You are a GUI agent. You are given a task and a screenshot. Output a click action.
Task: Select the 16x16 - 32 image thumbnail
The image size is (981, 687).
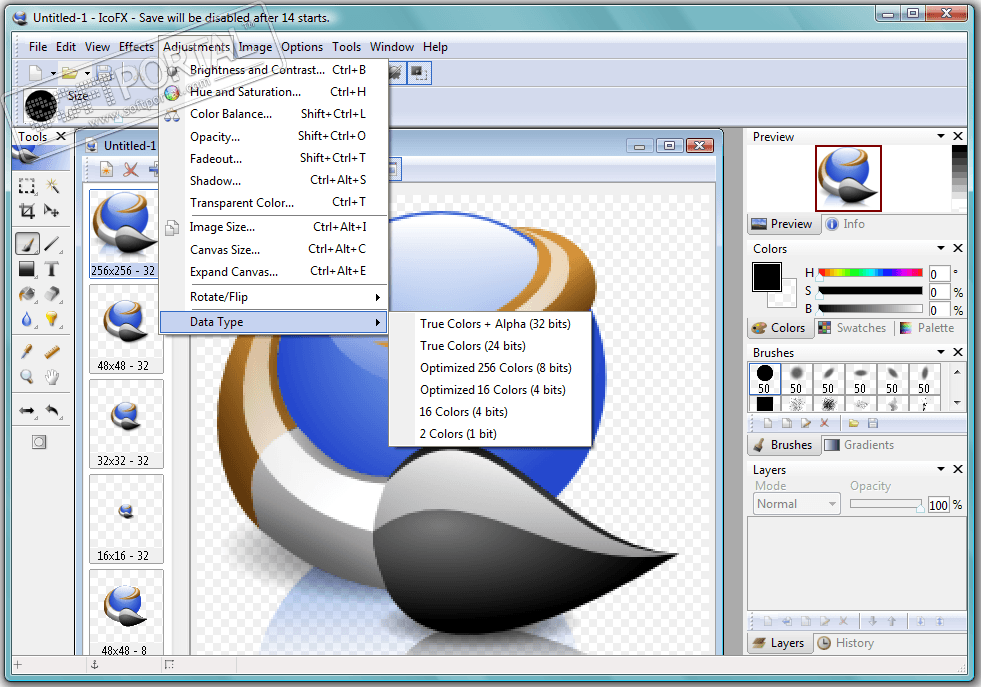tap(125, 519)
